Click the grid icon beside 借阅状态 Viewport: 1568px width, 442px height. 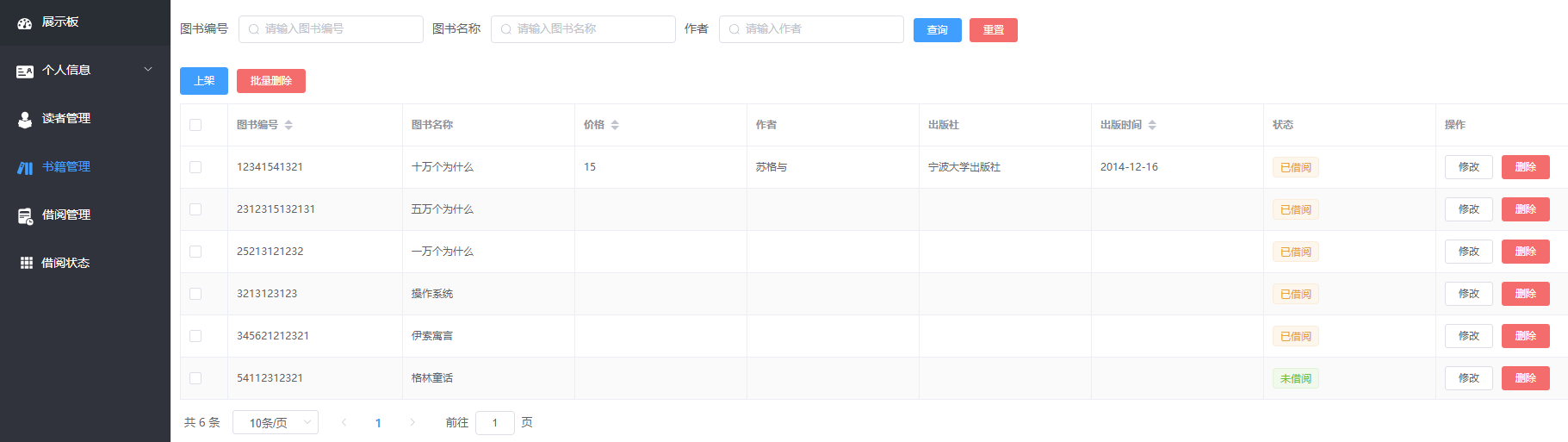(x=26, y=264)
